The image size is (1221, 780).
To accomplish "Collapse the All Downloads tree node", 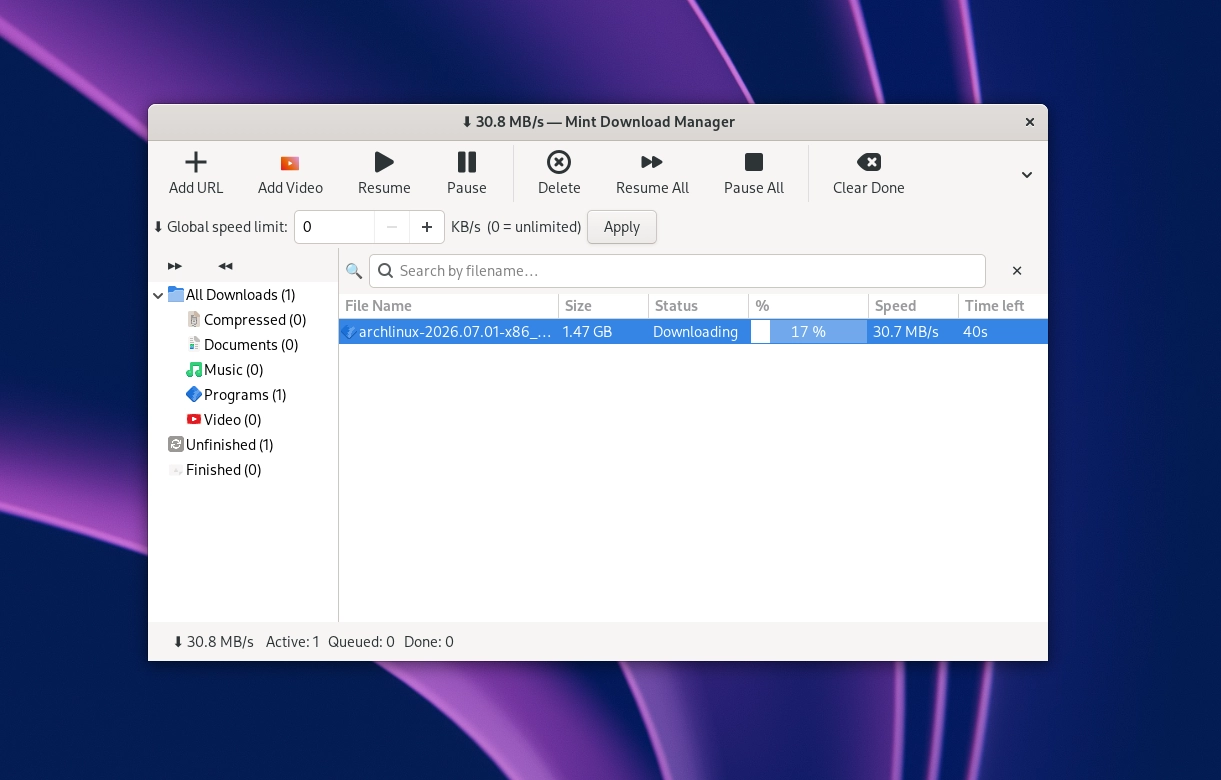I will (158, 295).
